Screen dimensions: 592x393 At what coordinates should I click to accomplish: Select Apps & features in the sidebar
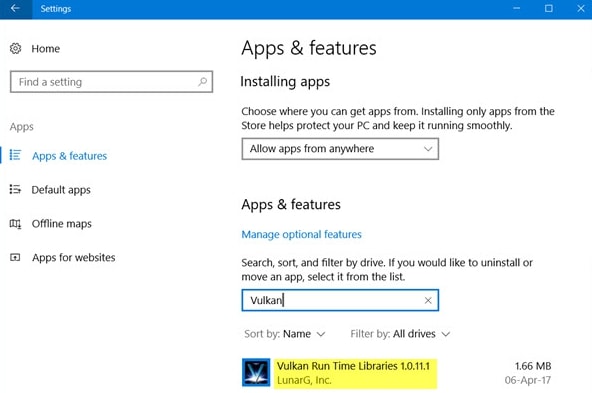pyautogui.click(x=69, y=156)
